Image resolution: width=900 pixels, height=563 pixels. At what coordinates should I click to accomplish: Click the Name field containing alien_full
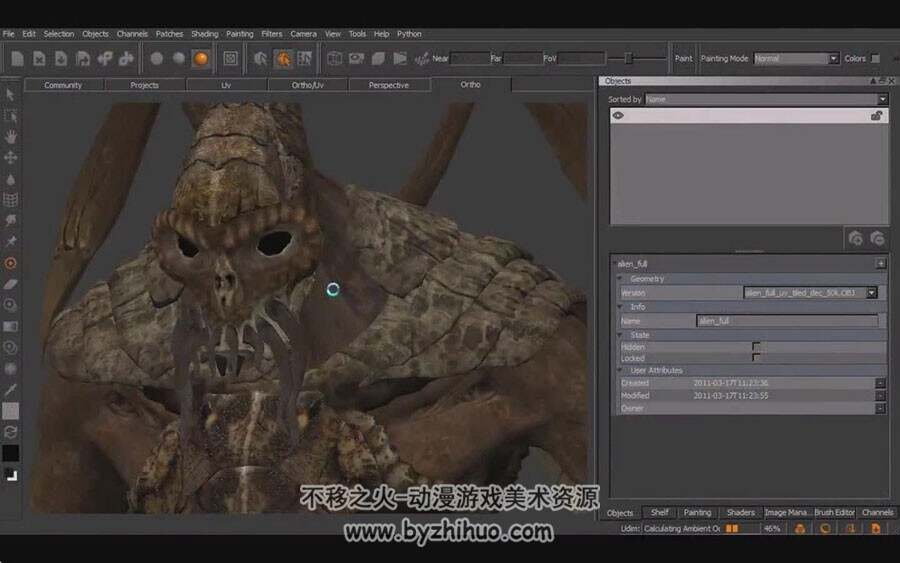coord(787,321)
